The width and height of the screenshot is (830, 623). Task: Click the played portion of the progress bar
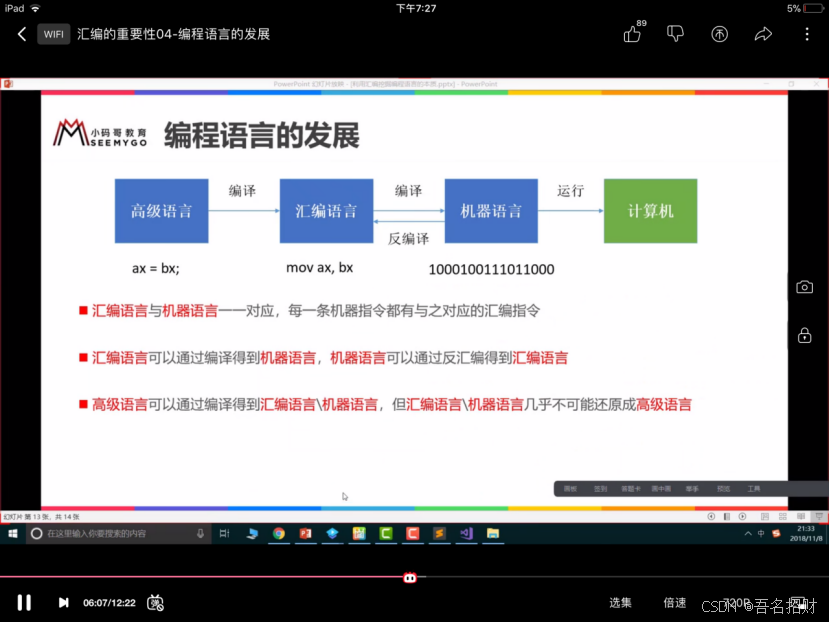click(202, 576)
